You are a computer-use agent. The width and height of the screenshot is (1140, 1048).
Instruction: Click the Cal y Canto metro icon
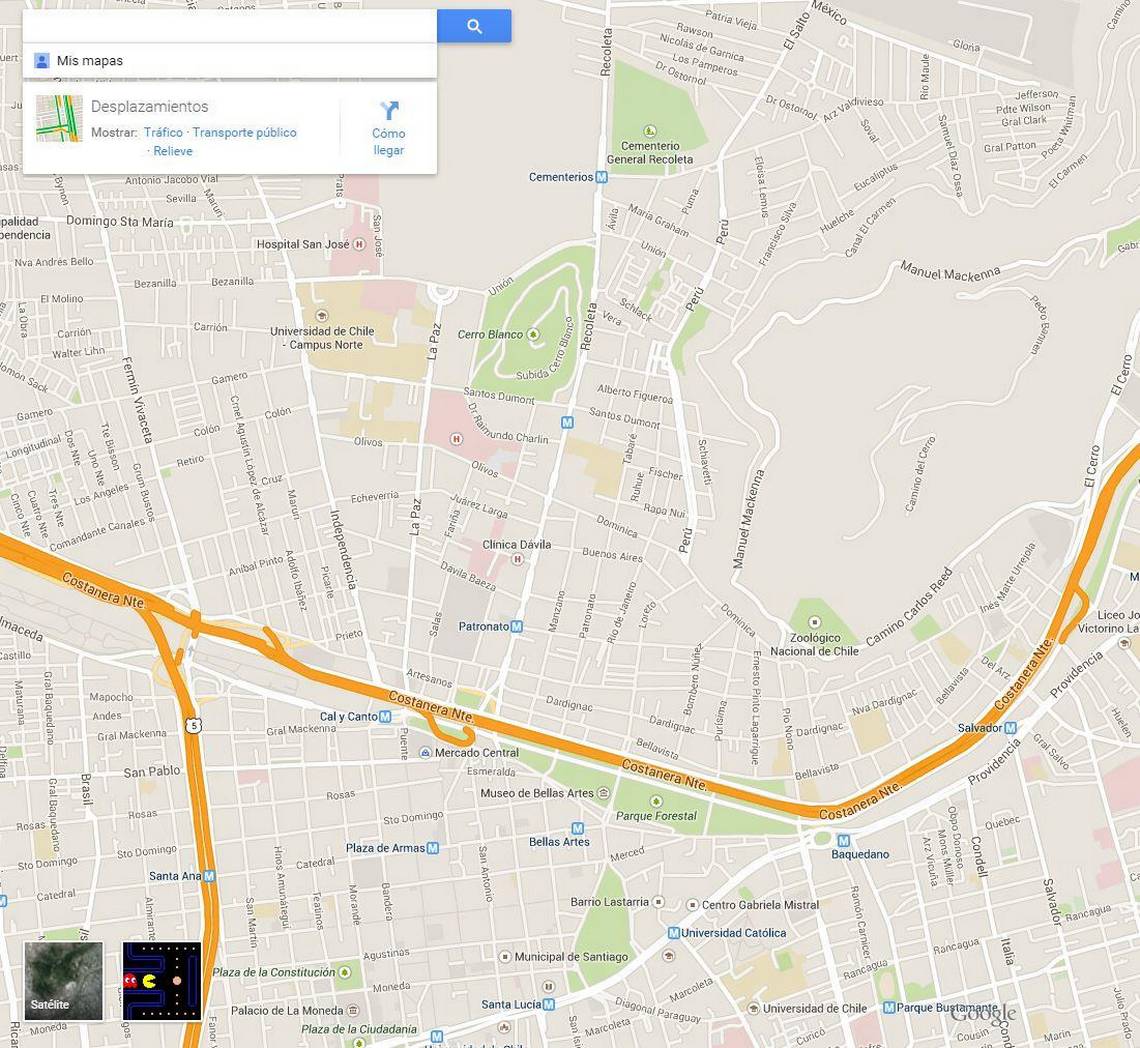[385, 716]
